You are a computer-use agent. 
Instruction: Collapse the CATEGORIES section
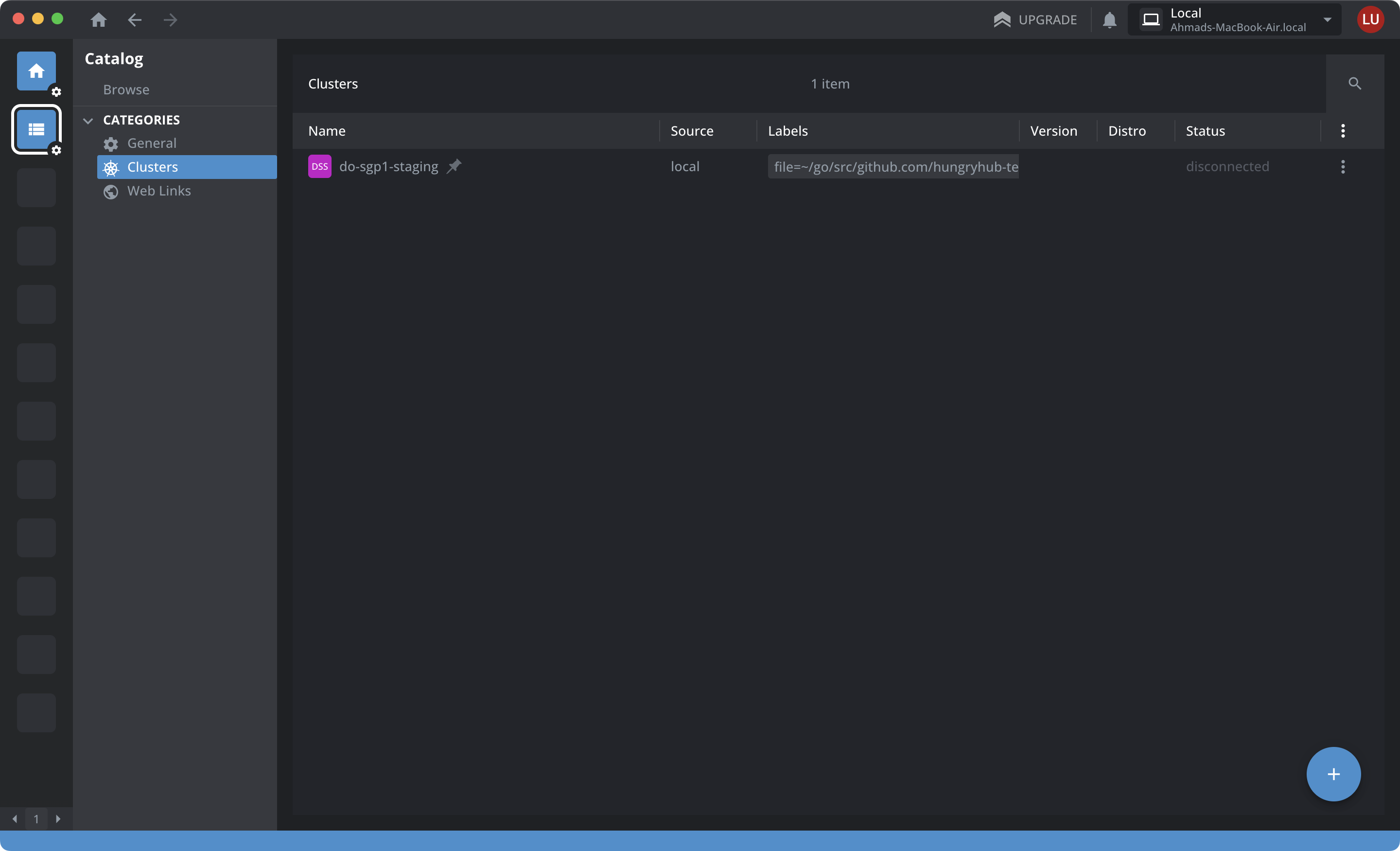pyautogui.click(x=88, y=120)
